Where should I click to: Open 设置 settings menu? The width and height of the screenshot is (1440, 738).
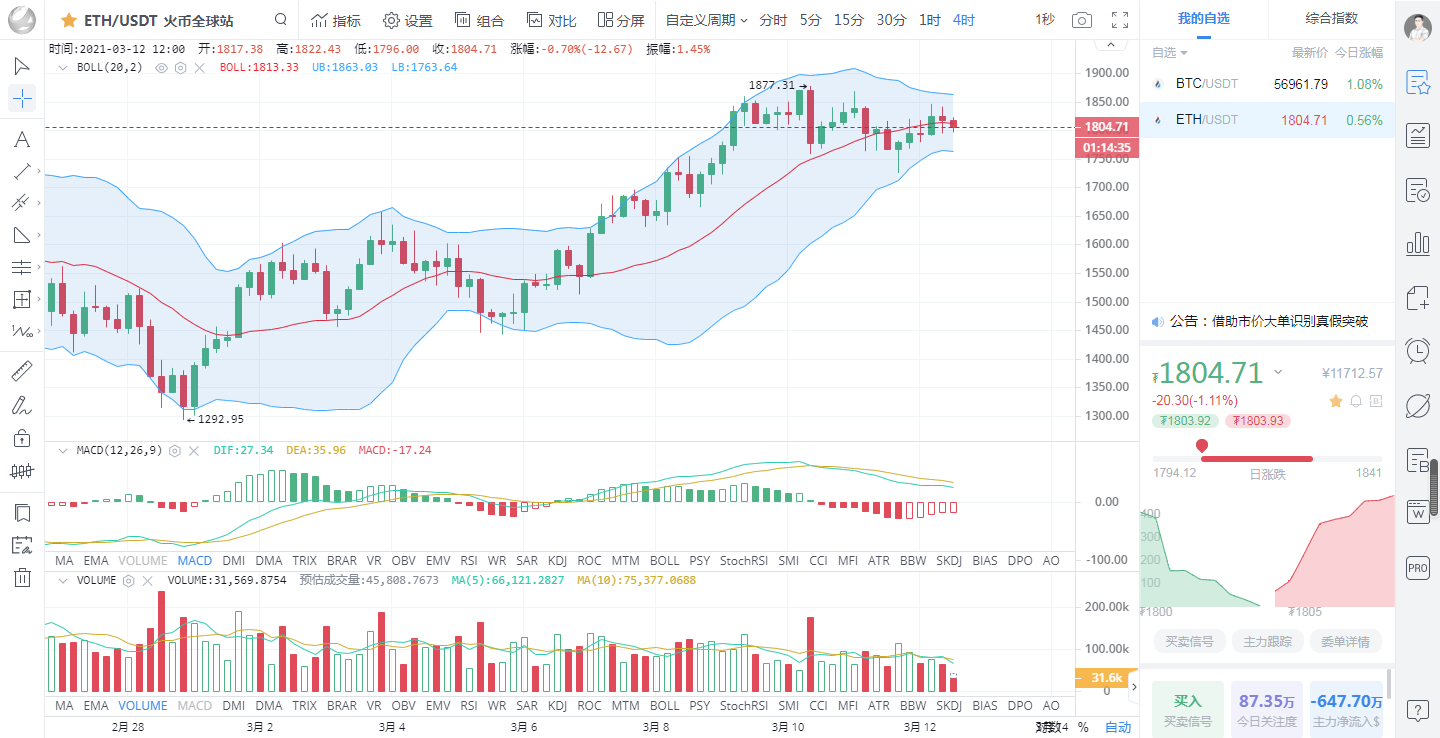click(x=408, y=20)
